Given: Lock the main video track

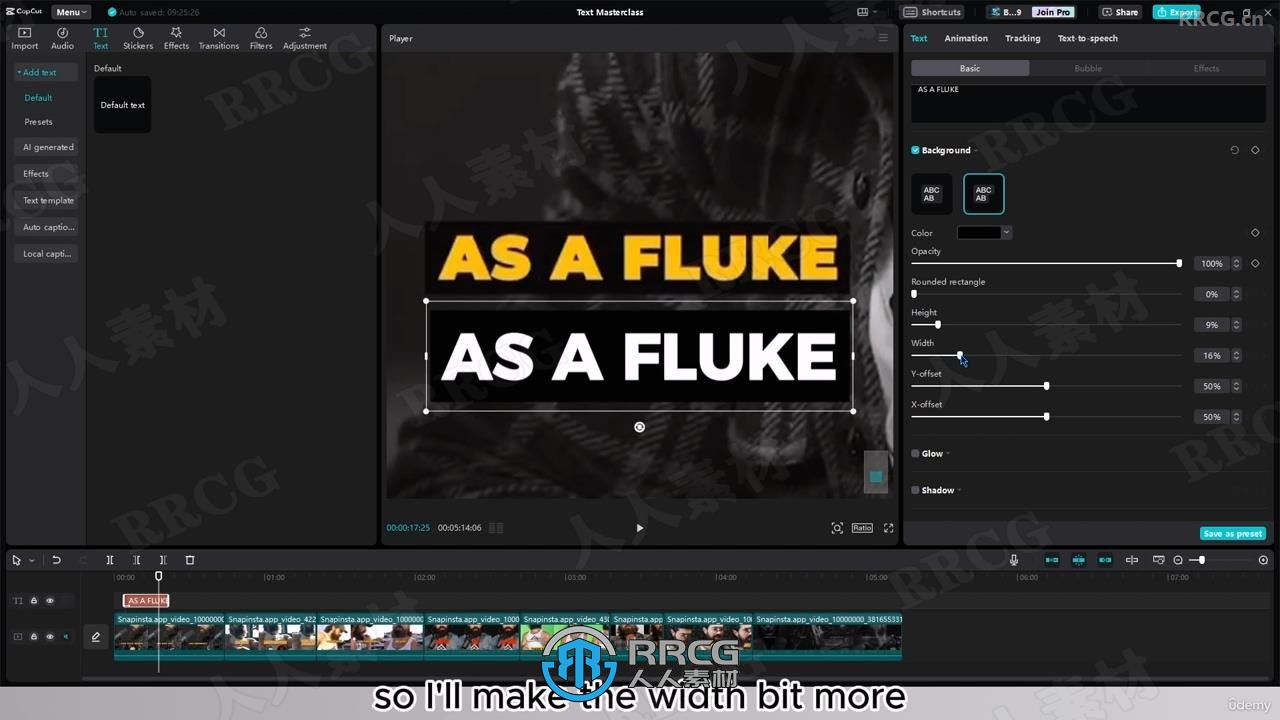Looking at the screenshot, I should point(34,636).
